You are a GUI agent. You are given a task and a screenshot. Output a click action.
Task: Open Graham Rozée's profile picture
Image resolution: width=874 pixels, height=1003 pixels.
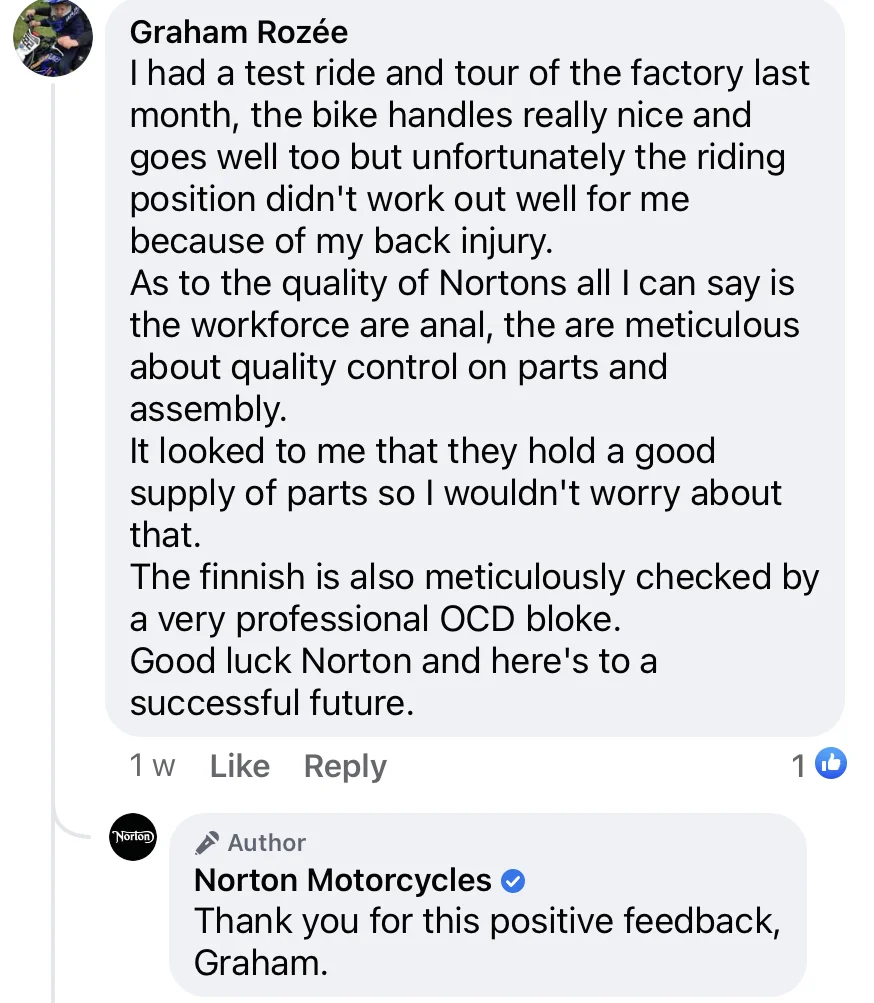(x=52, y=39)
